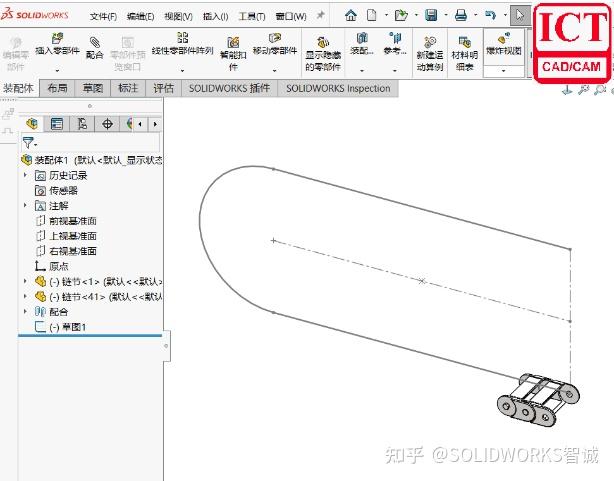Click the Edit Component (编辑零部件) tool
614x481 pixels.
tap(16, 54)
